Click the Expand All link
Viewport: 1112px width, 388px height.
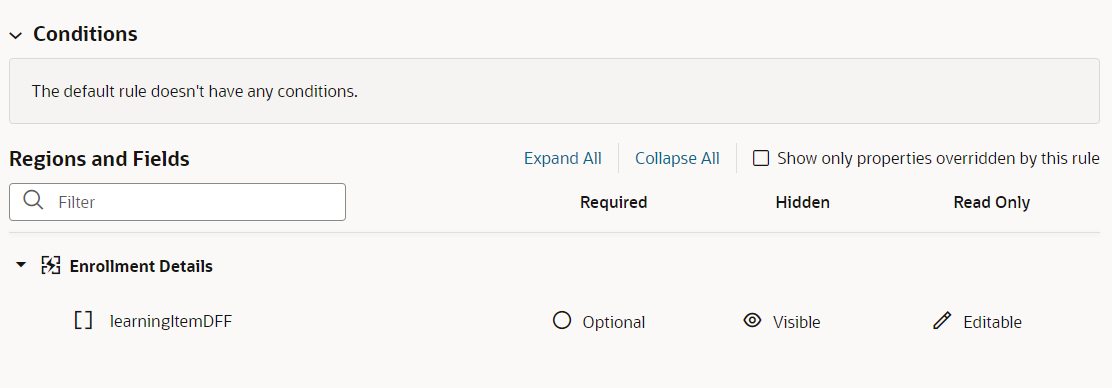pyautogui.click(x=562, y=158)
